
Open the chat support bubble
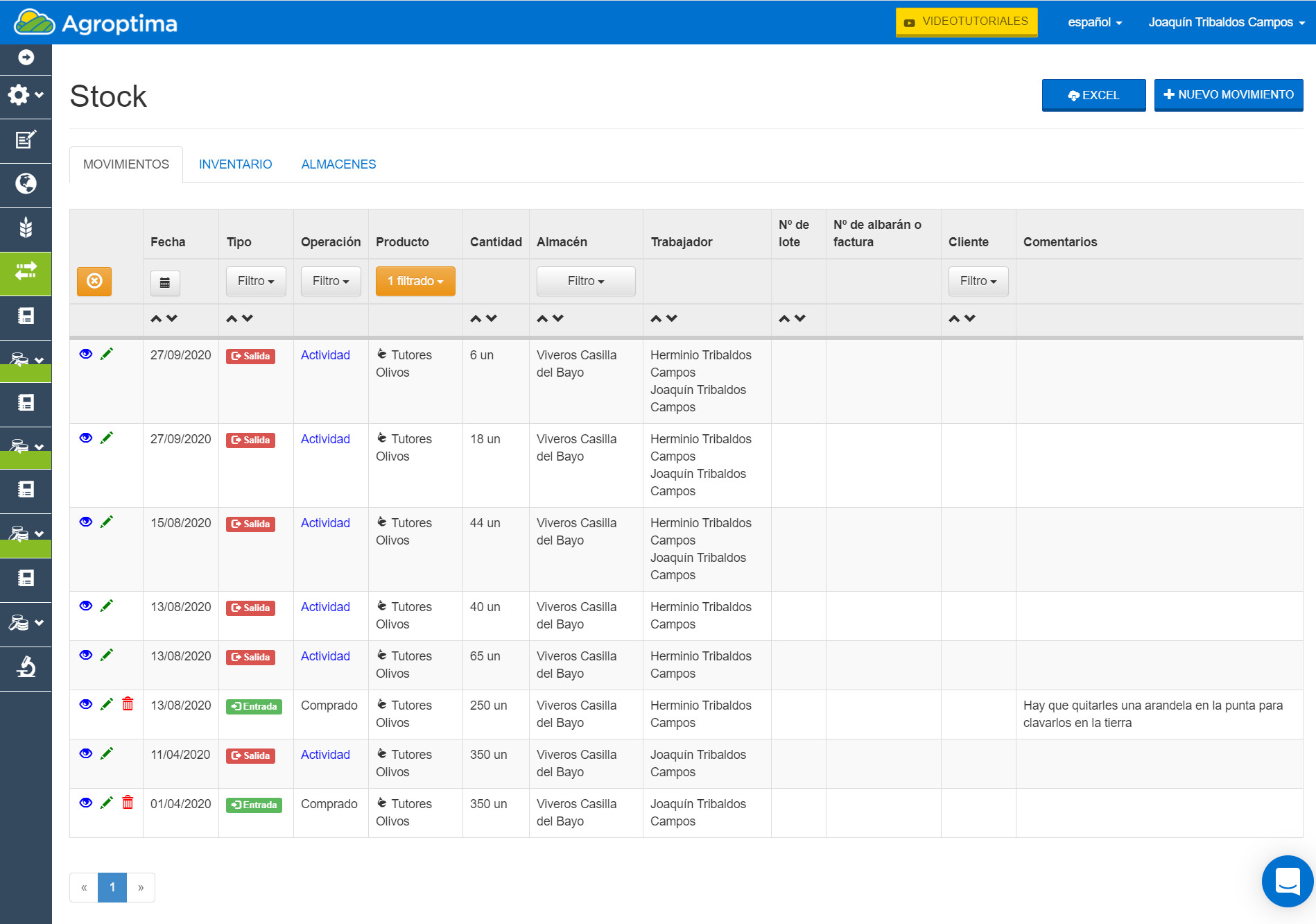1287,881
